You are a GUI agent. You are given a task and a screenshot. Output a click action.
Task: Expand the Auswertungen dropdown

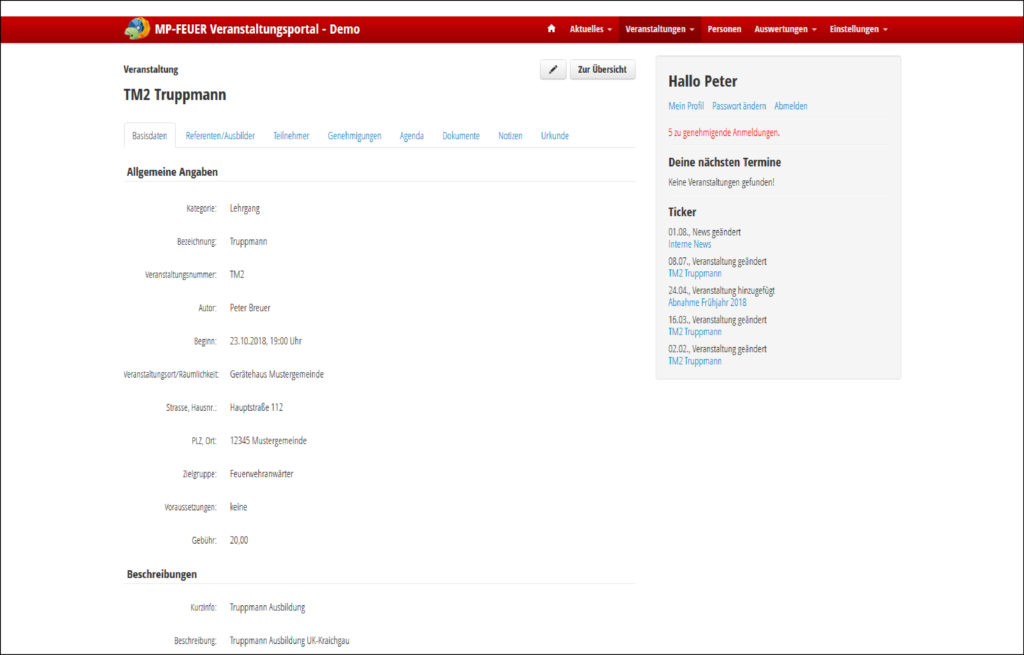[x=785, y=29]
